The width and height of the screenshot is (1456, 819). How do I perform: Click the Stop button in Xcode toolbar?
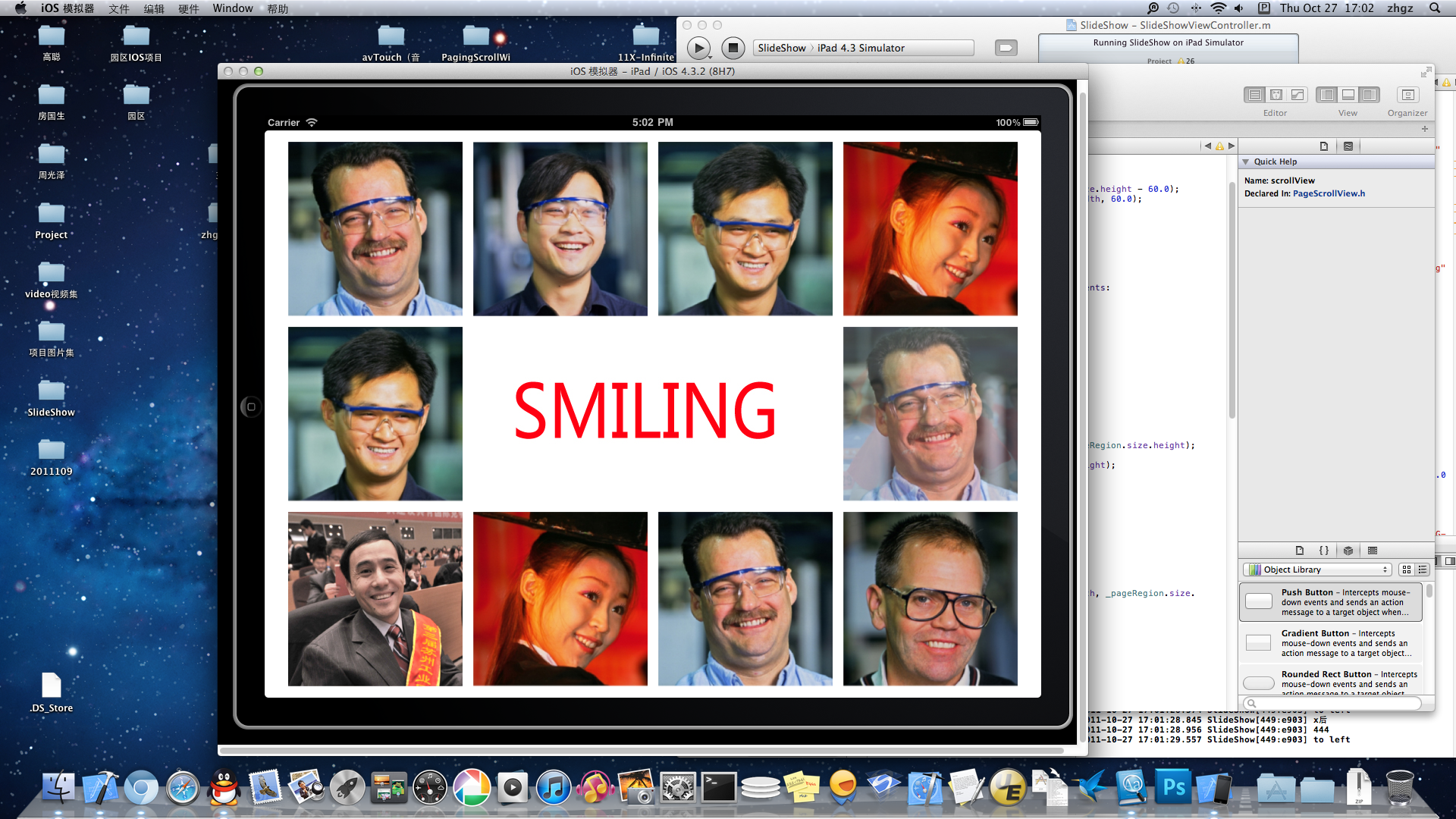(x=733, y=48)
